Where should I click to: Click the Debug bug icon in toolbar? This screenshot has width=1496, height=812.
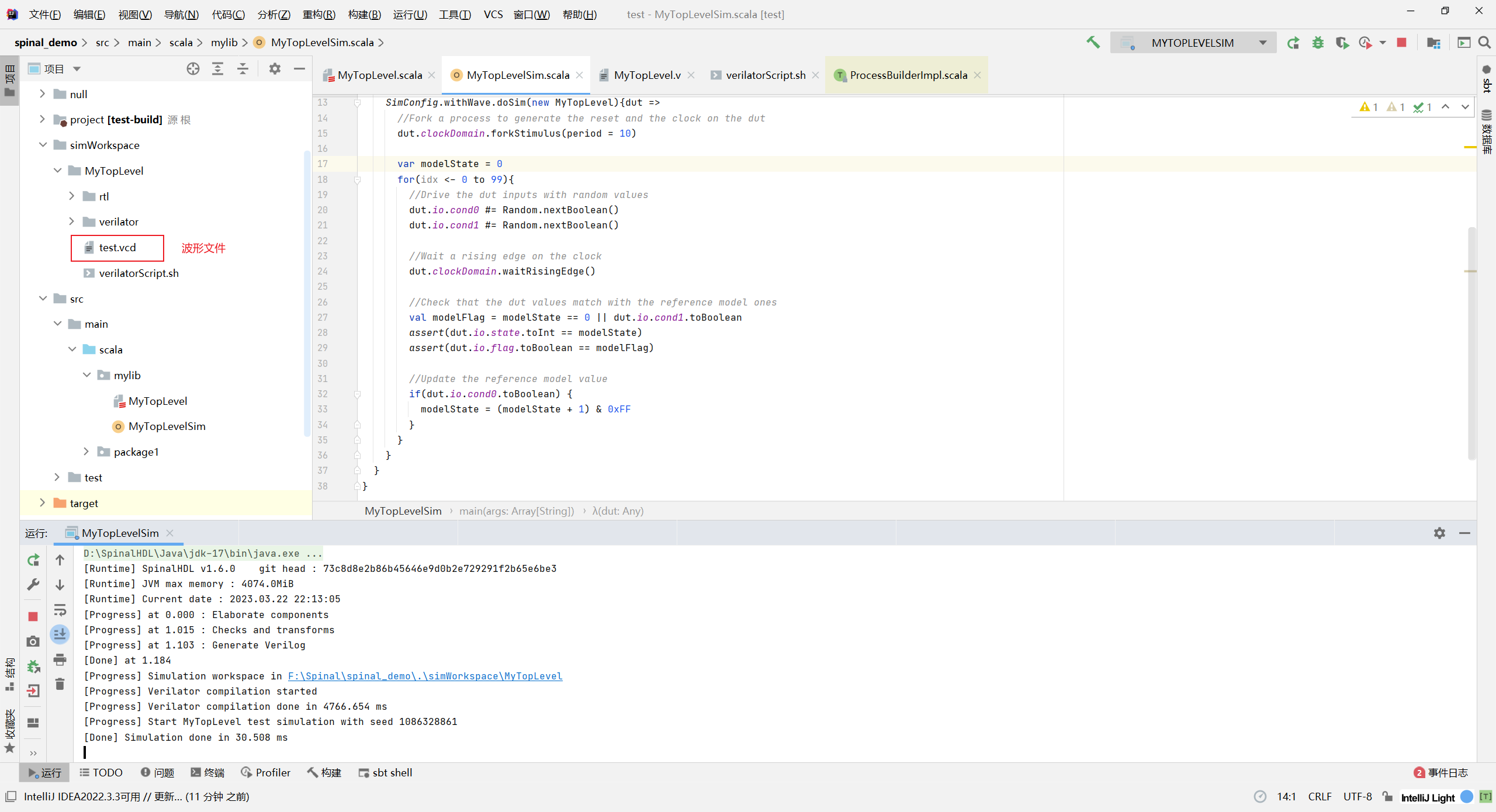point(1318,43)
